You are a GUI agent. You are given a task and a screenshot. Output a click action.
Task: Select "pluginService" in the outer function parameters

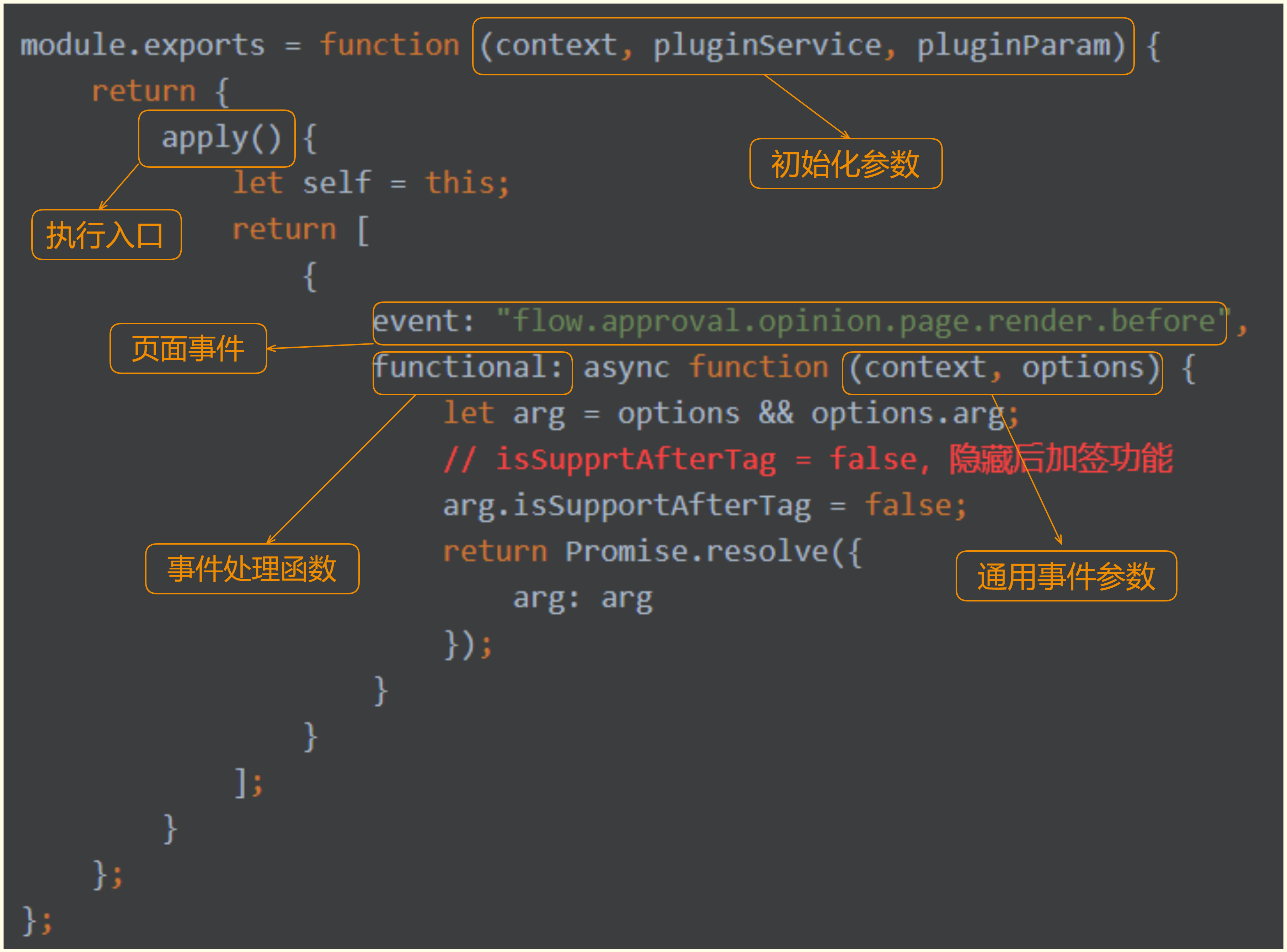[x=768, y=45]
